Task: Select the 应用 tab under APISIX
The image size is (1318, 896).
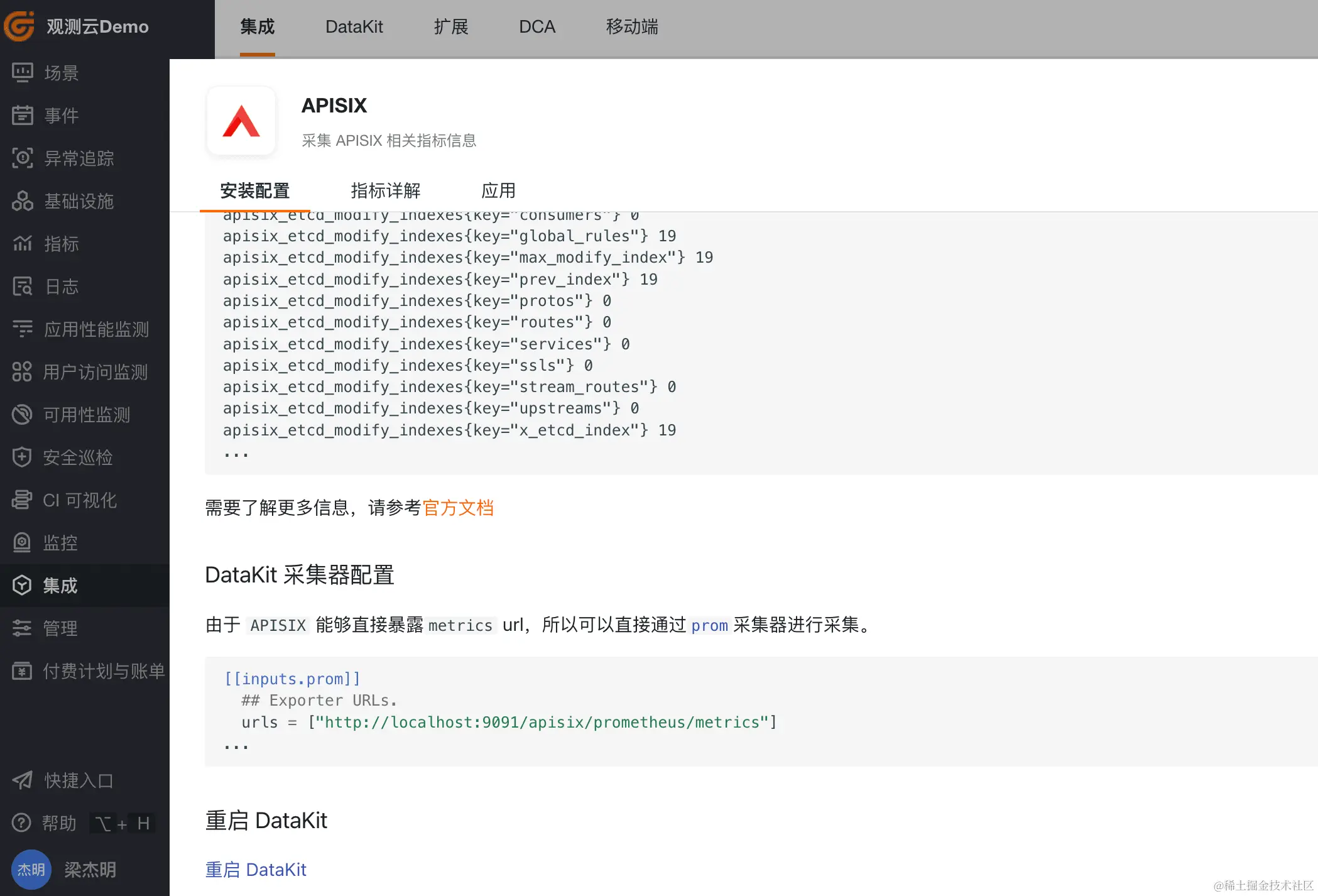Action: 498,190
